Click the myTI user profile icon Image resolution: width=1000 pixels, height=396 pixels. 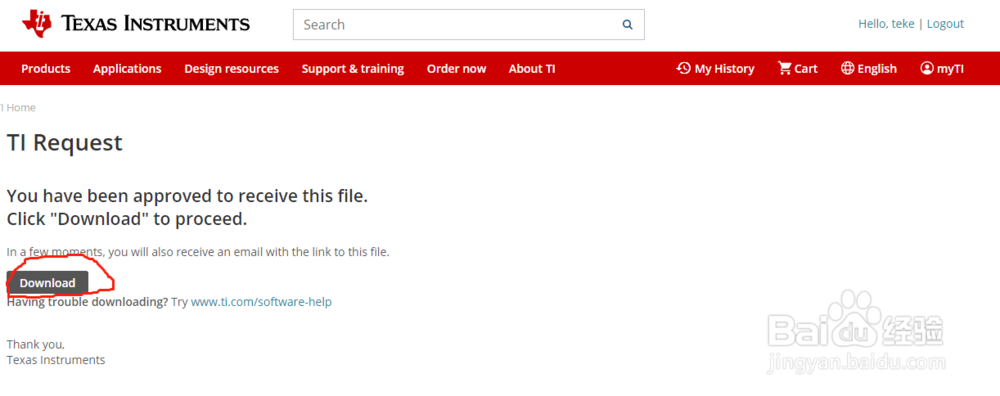[x=927, y=68]
